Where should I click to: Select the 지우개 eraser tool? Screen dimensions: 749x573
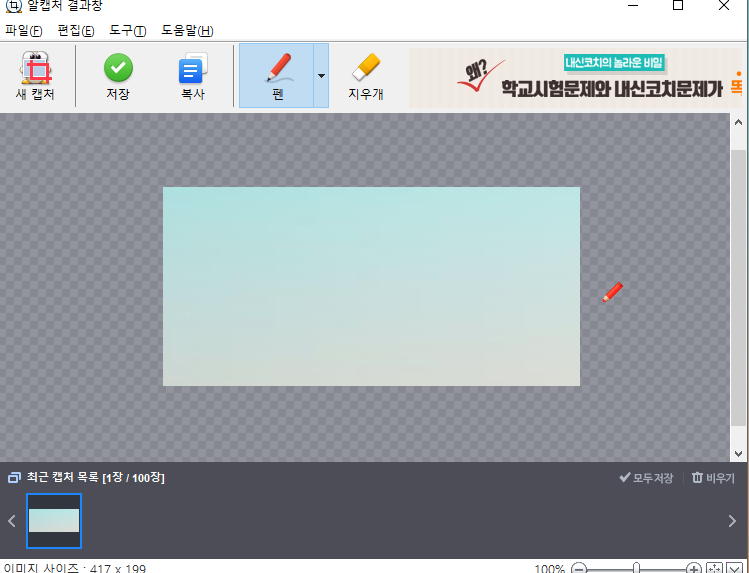(366, 75)
